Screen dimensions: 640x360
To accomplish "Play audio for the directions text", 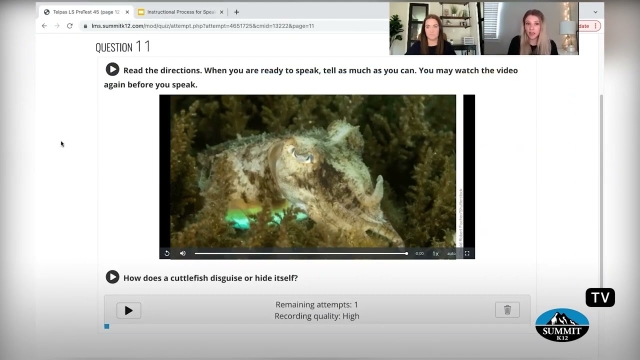I will [x=112, y=69].
